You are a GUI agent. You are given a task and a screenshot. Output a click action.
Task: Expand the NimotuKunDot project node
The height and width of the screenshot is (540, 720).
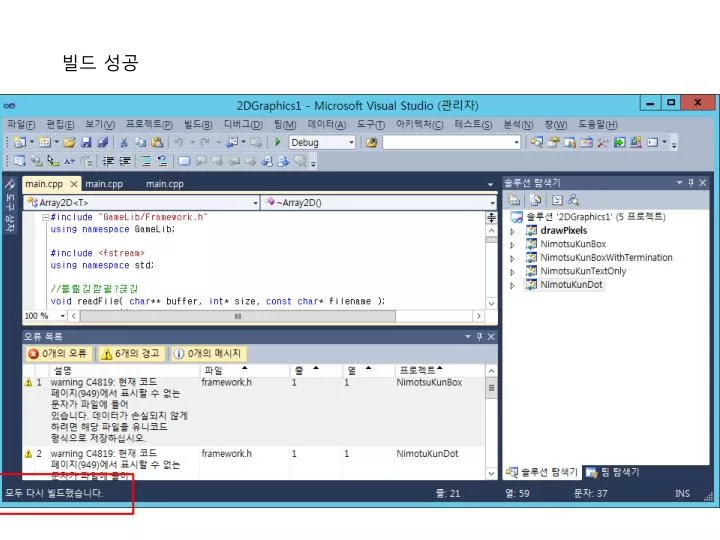tap(512, 285)
